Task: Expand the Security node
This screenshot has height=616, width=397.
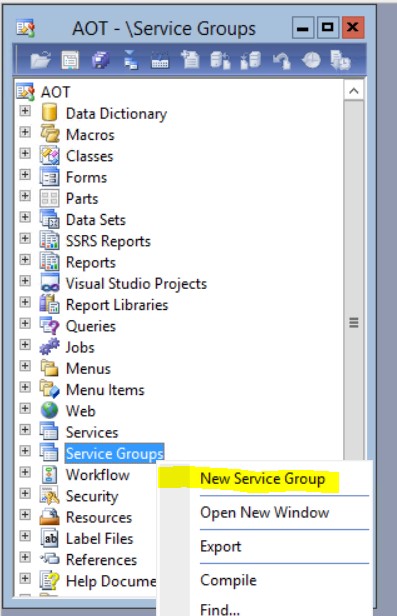Action: (x=25, y=493)
